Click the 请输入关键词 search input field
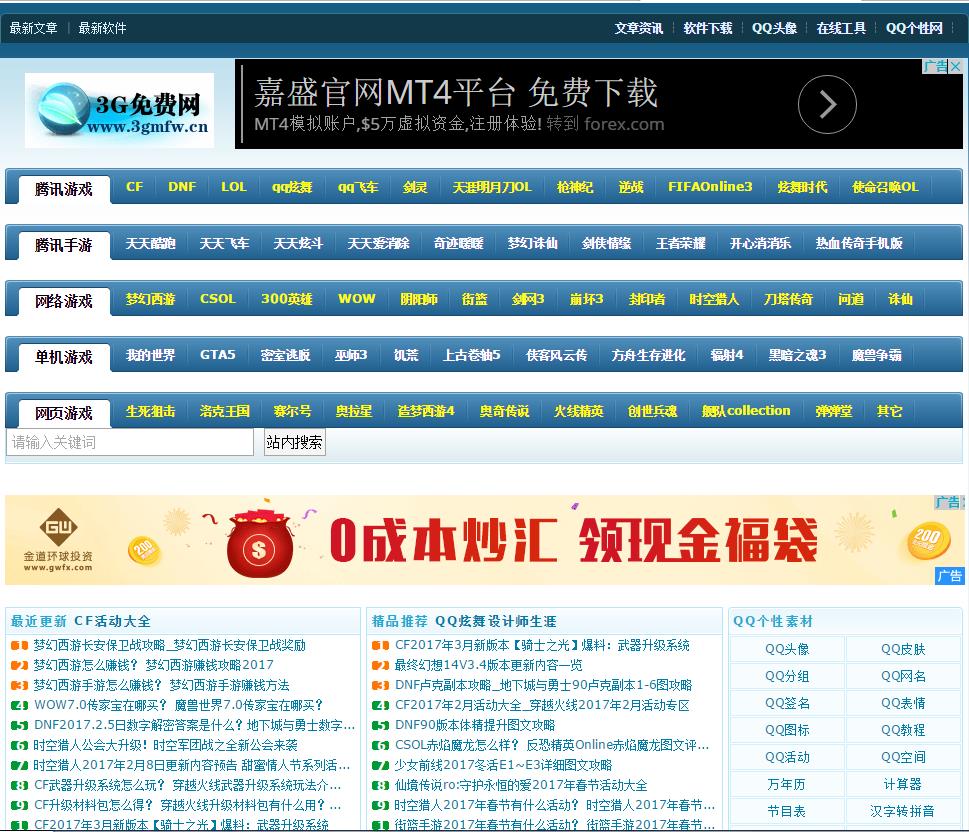Viewport: 969px width, 832px height. click(130, 443)
